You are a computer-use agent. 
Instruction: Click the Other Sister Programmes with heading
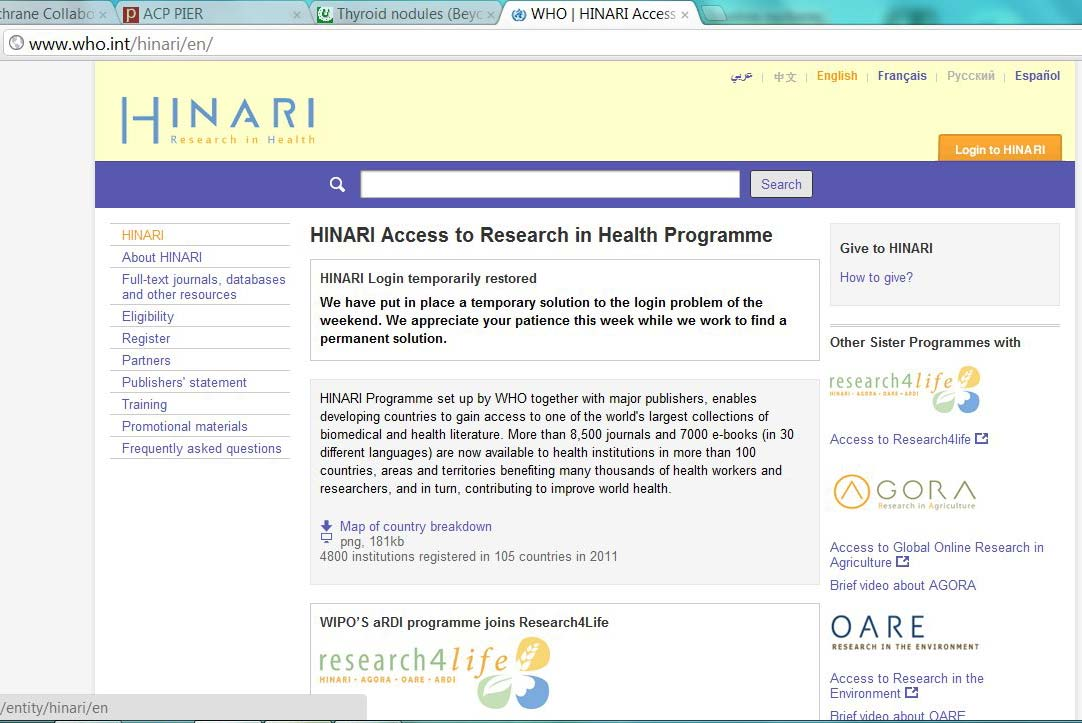(925, 343)
